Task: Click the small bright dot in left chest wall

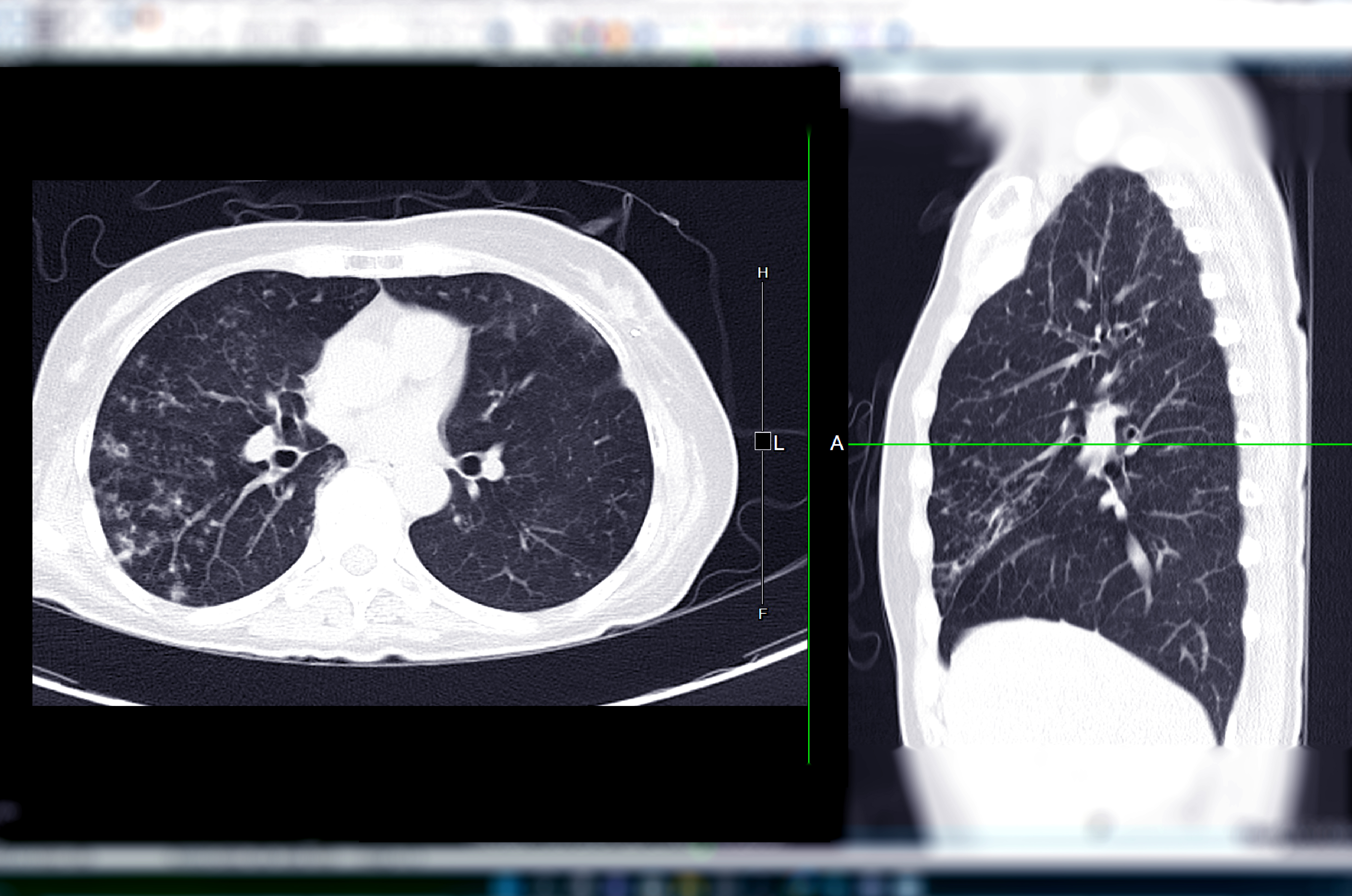Action: point(635,332)
